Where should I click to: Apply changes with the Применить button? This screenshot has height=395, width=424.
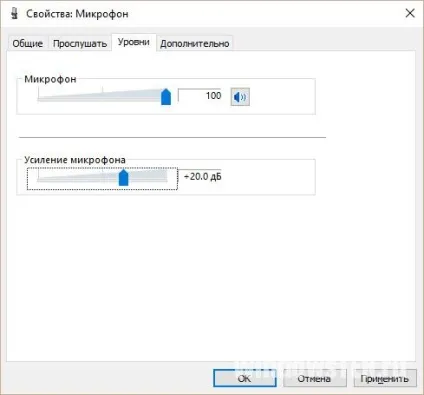click(x=385, y=378)
